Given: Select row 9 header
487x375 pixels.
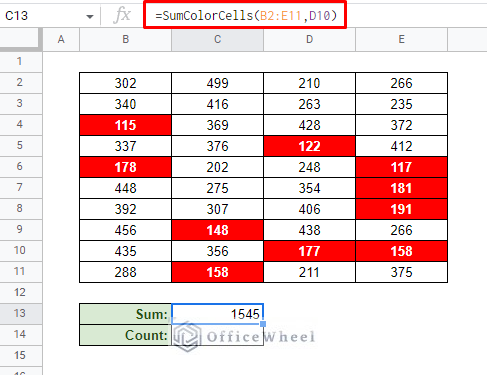Looking at the screenshot, I should pos(21,230).
